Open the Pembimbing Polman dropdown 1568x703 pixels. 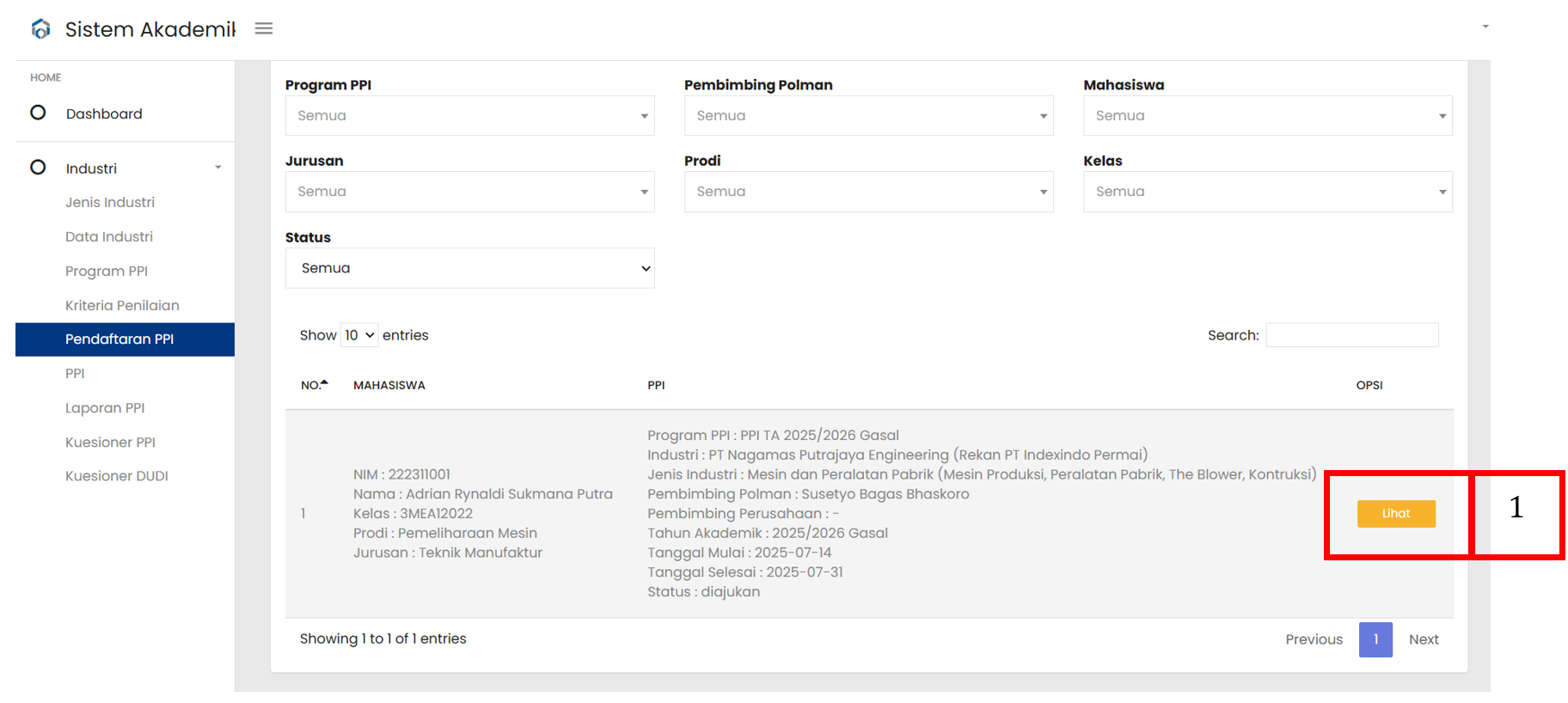pyautogui.click(x=868, y=115)
